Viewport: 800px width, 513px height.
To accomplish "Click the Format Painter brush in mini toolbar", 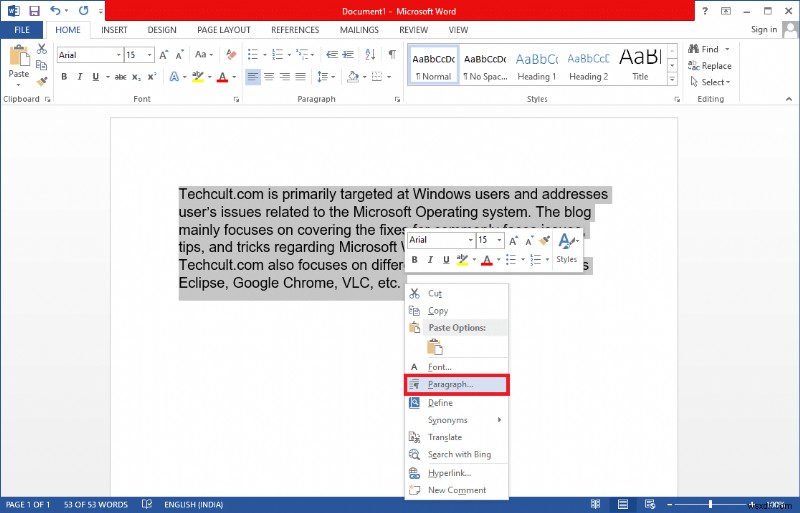I will pos(545,240).
